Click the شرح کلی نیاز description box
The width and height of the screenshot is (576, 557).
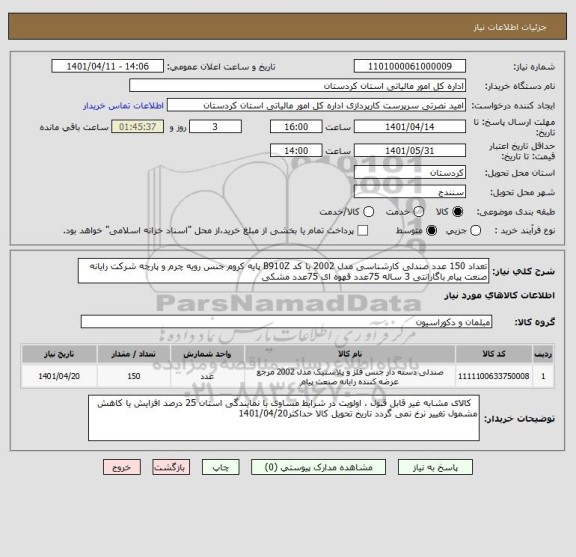pyautogui.click(x=283, y=271)
